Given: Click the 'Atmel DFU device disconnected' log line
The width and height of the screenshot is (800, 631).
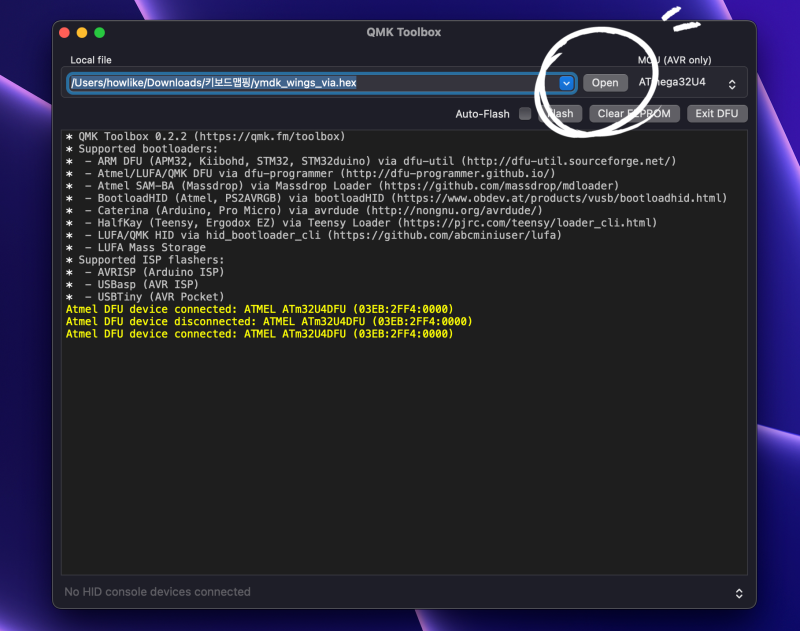Looking at the screenshot, I should coord(269,321).
